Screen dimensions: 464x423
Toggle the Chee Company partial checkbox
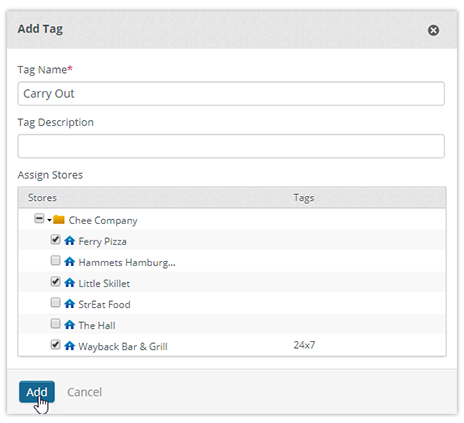pyautogui.click(x=39, y=219)
